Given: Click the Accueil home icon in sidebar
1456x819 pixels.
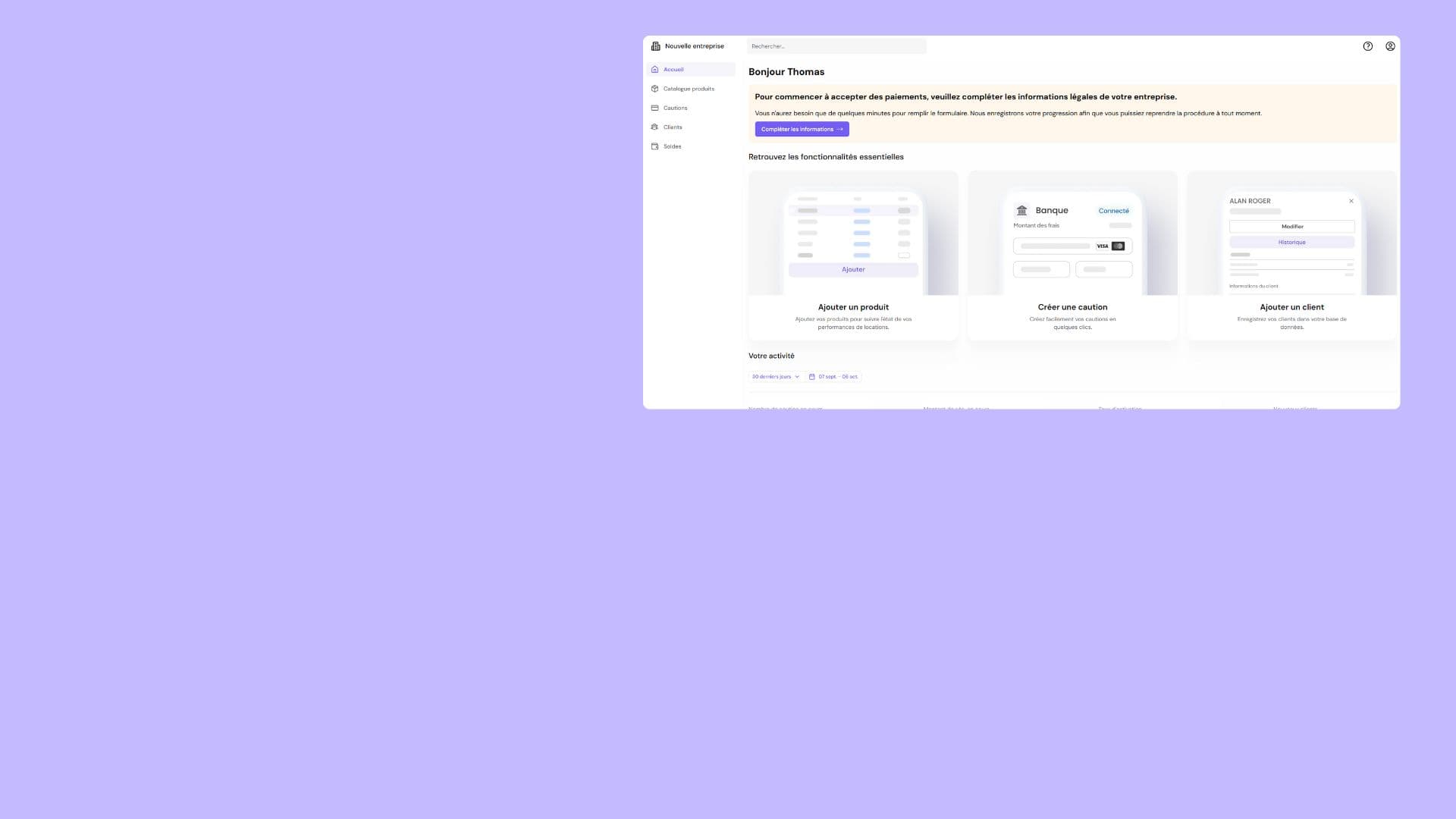Looking at the screenshot, I should click(x=654, y=69).
